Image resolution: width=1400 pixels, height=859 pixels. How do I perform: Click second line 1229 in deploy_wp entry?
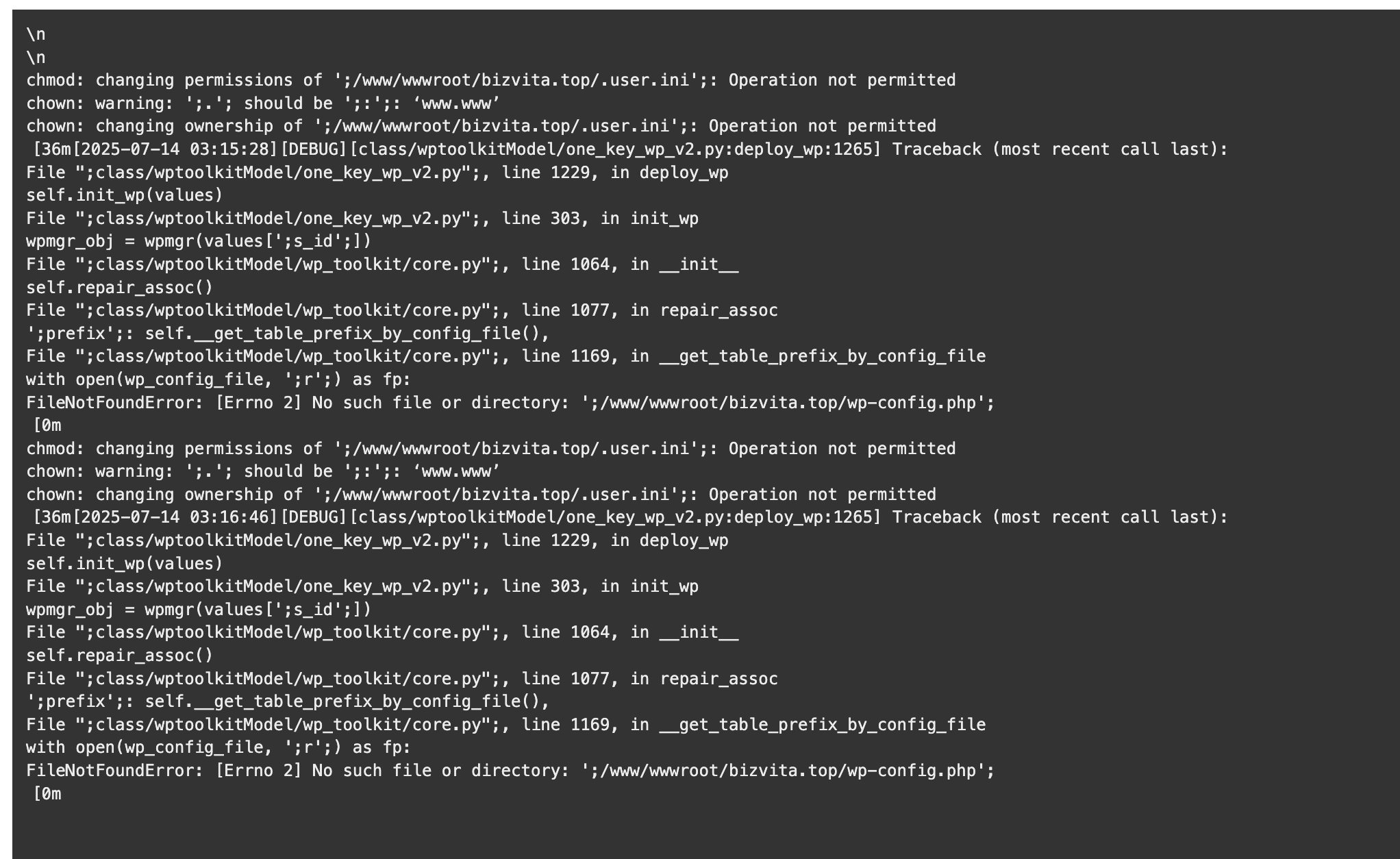[x=377, y=540]
